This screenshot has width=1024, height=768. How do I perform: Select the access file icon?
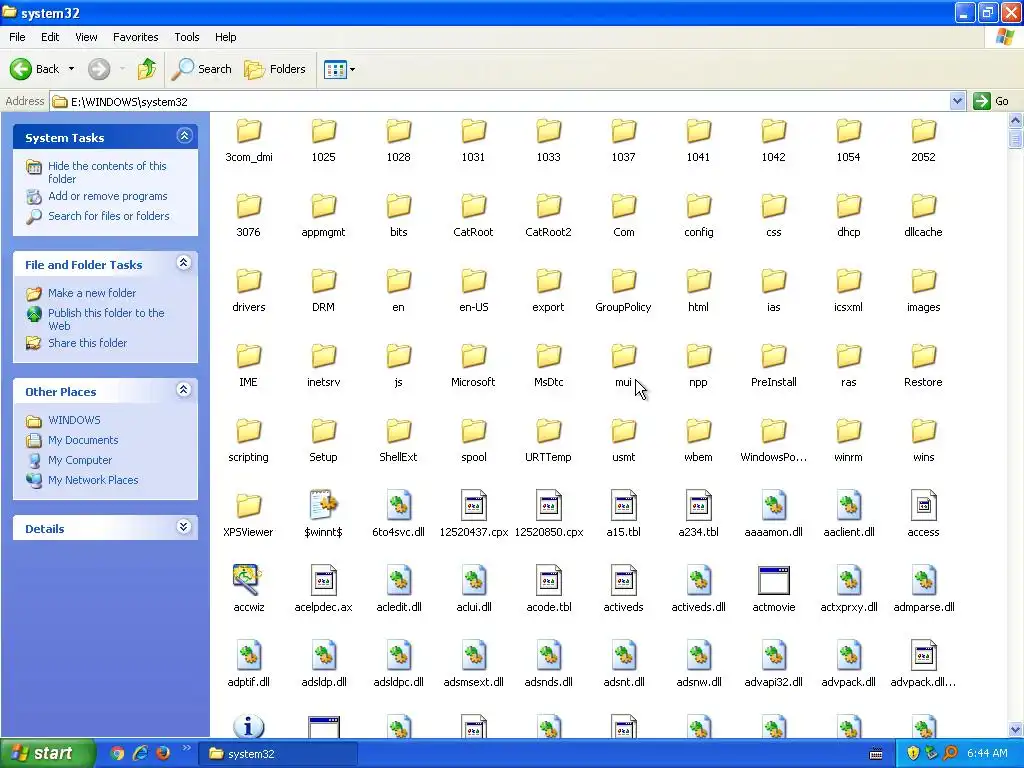click(923, 506)
